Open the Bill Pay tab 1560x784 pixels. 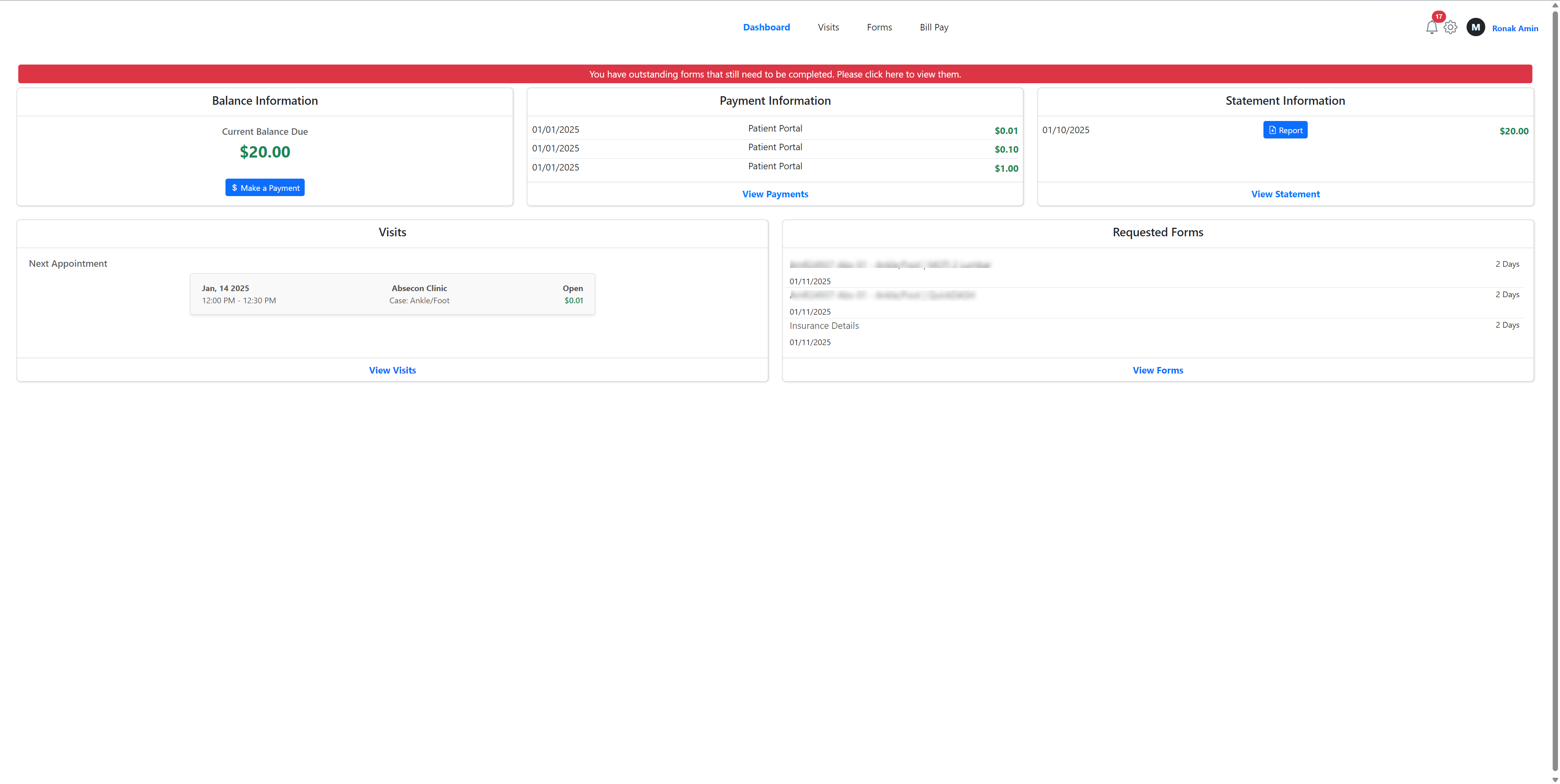click(x=933, y=27)
